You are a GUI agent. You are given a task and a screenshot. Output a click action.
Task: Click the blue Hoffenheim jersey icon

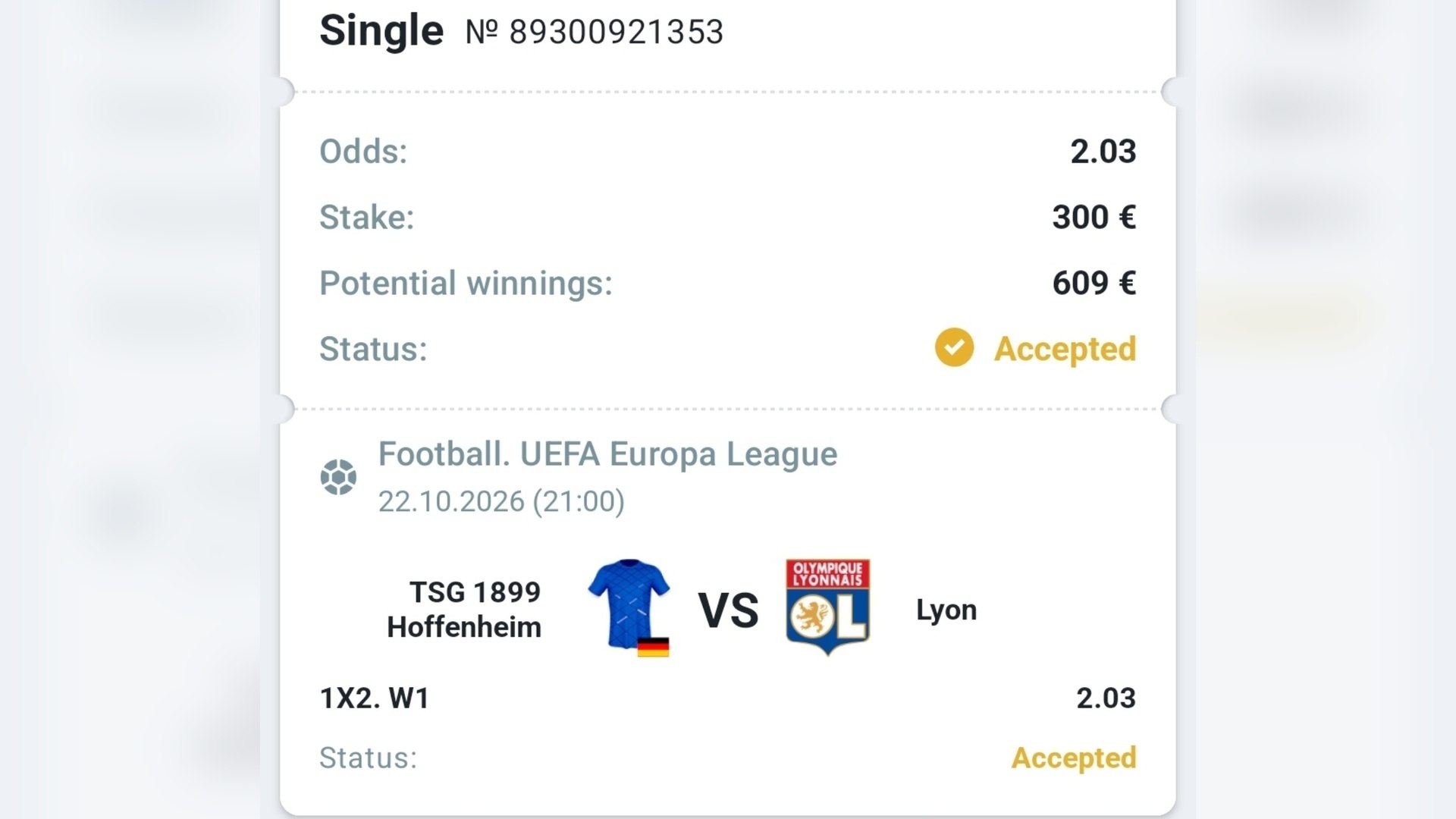click(x=629, y=604)
